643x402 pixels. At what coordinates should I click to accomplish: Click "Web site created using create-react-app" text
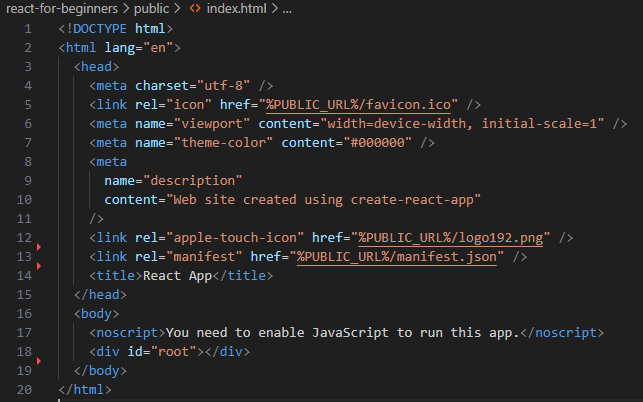(x=324, y=200)
